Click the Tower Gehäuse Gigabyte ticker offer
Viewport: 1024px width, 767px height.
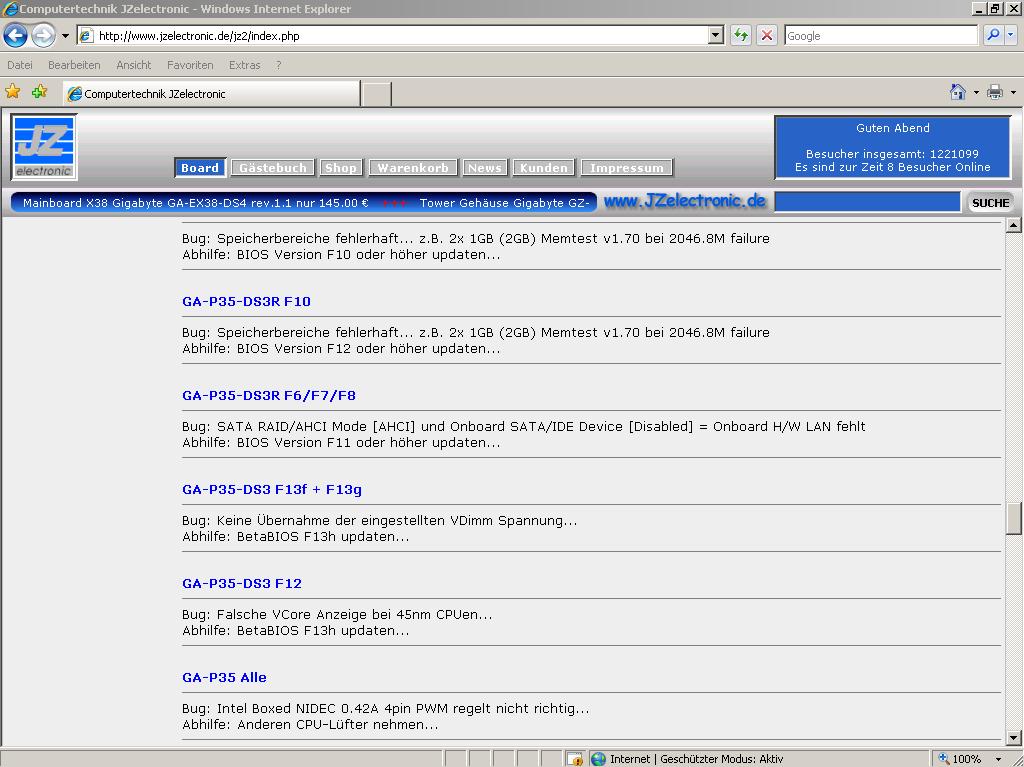tap(504, 203)
